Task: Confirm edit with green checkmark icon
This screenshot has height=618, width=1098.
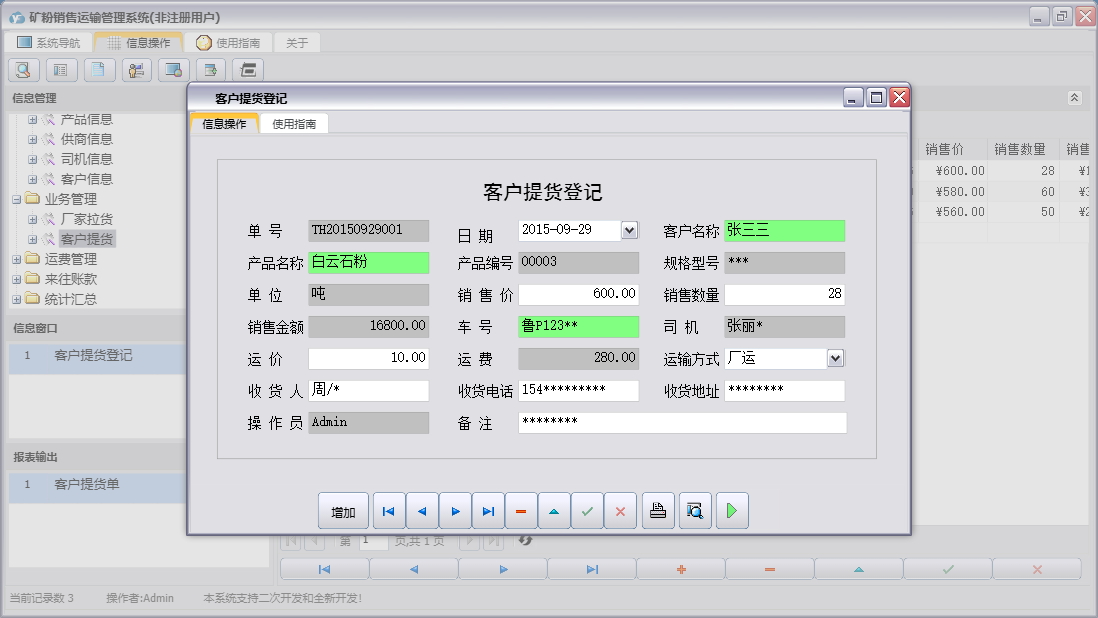Action: point(587,511)
